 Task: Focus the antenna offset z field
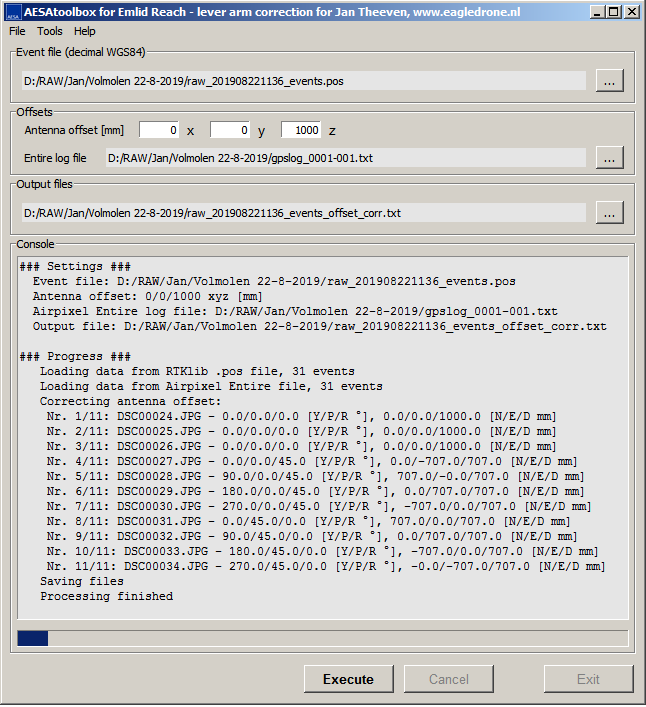[301, 130]
